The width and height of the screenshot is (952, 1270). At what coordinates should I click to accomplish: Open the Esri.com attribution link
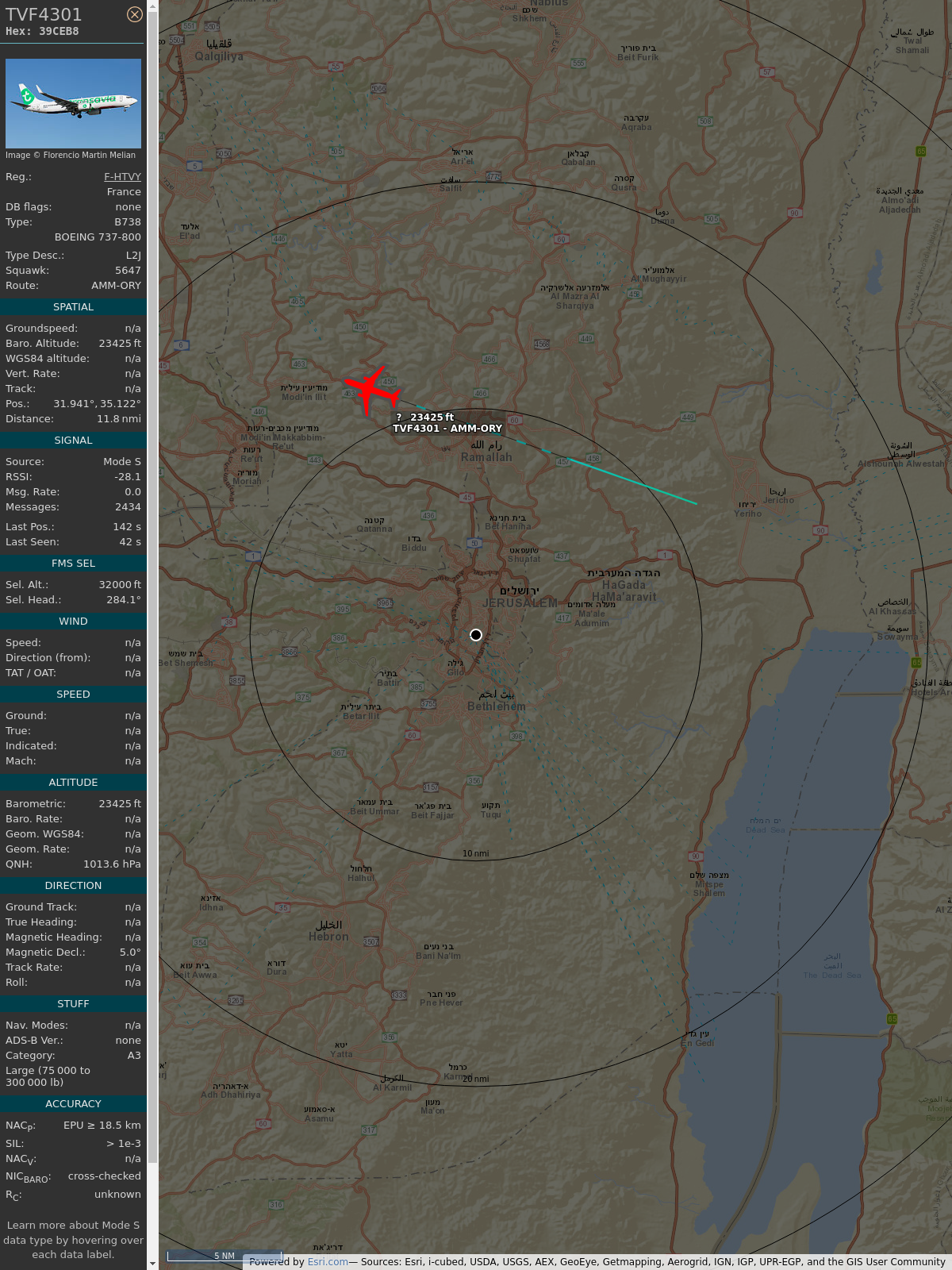coord(328,1261)
